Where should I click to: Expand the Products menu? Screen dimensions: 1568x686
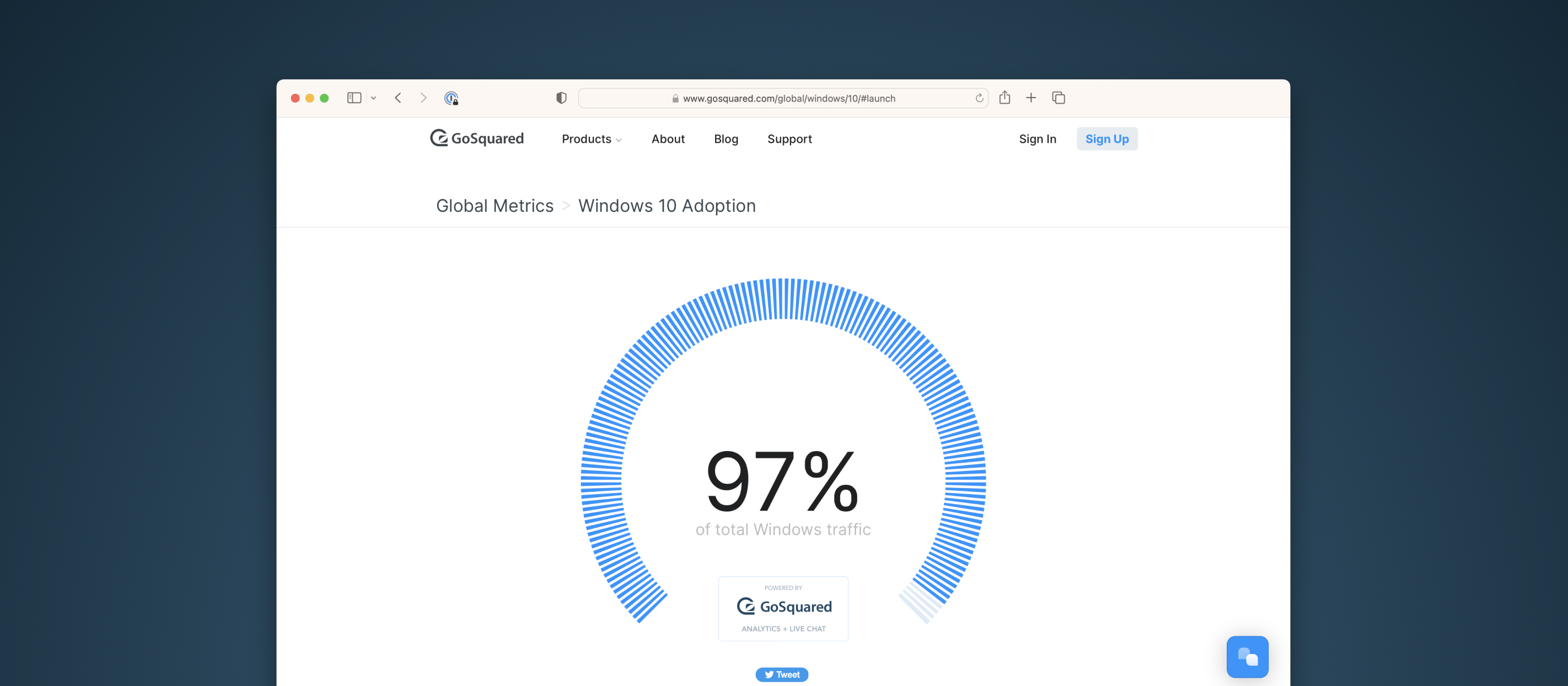(592, 139)
